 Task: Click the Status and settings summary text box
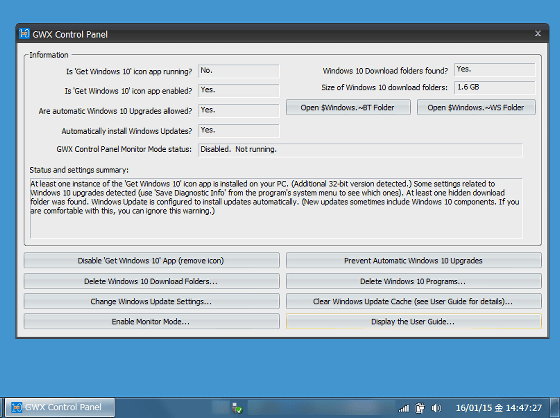(x=276, y=208)
